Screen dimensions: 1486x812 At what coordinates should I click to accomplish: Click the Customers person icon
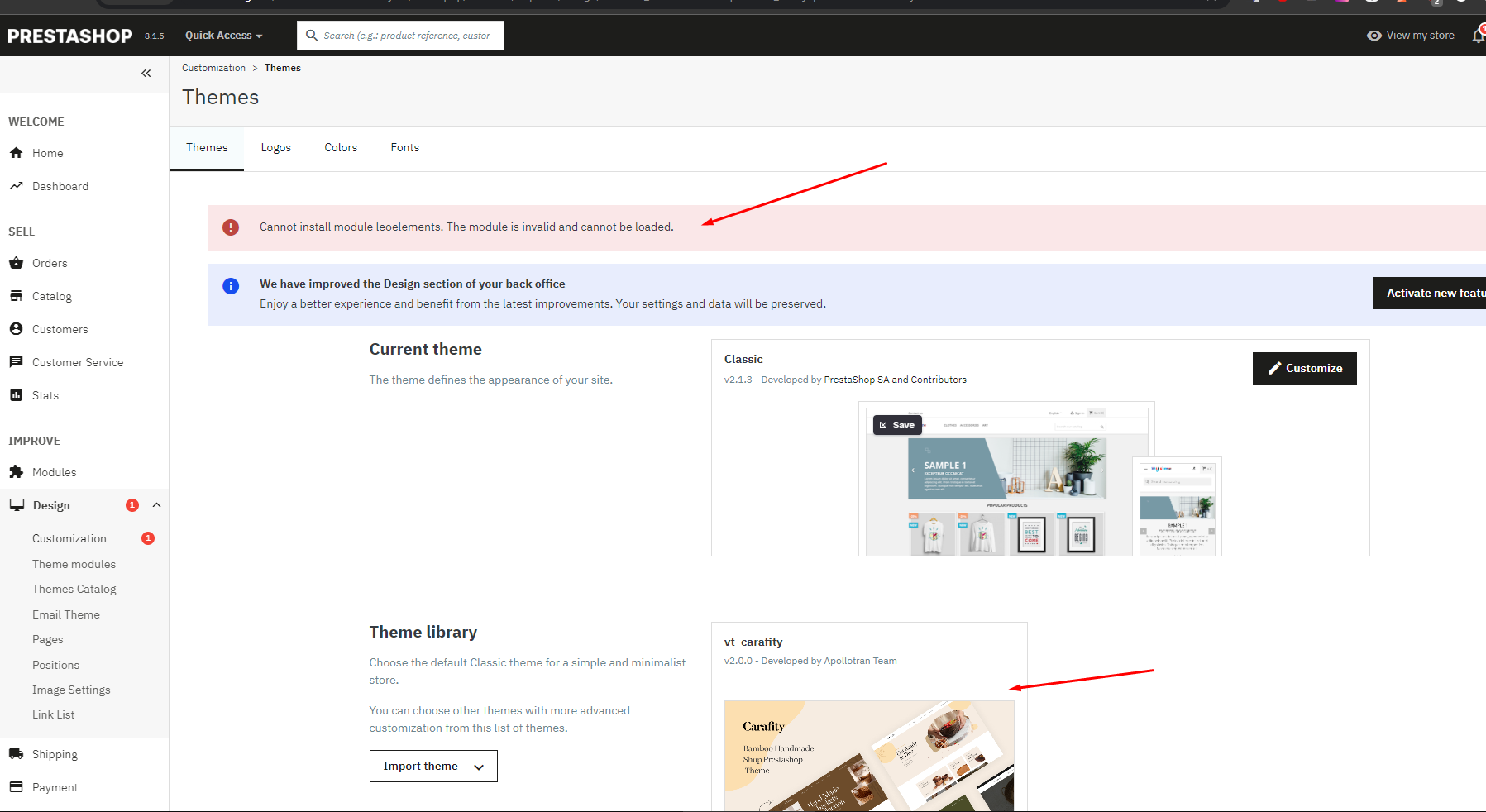tap(16, 329)
